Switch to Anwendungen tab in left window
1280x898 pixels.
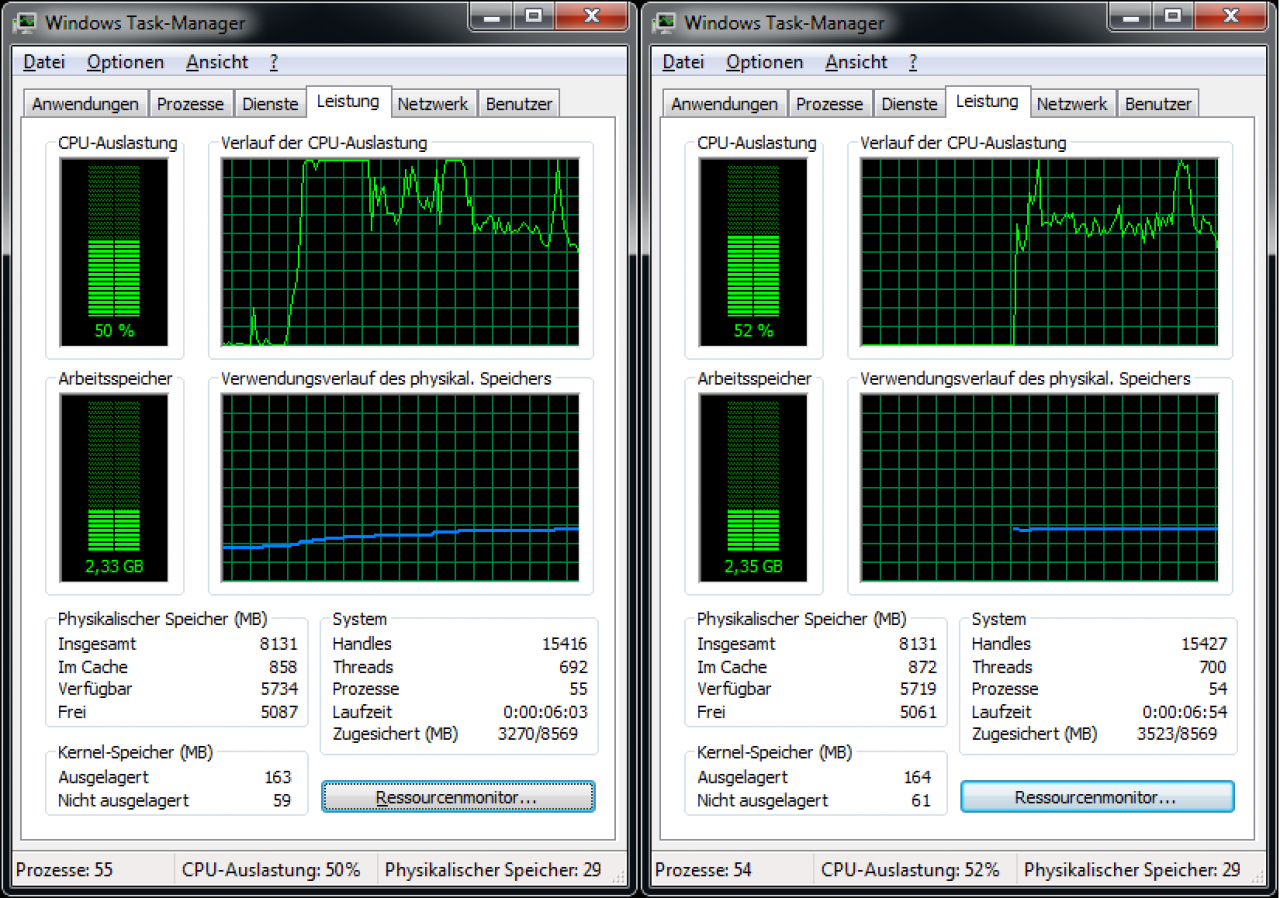pos(85,104)
